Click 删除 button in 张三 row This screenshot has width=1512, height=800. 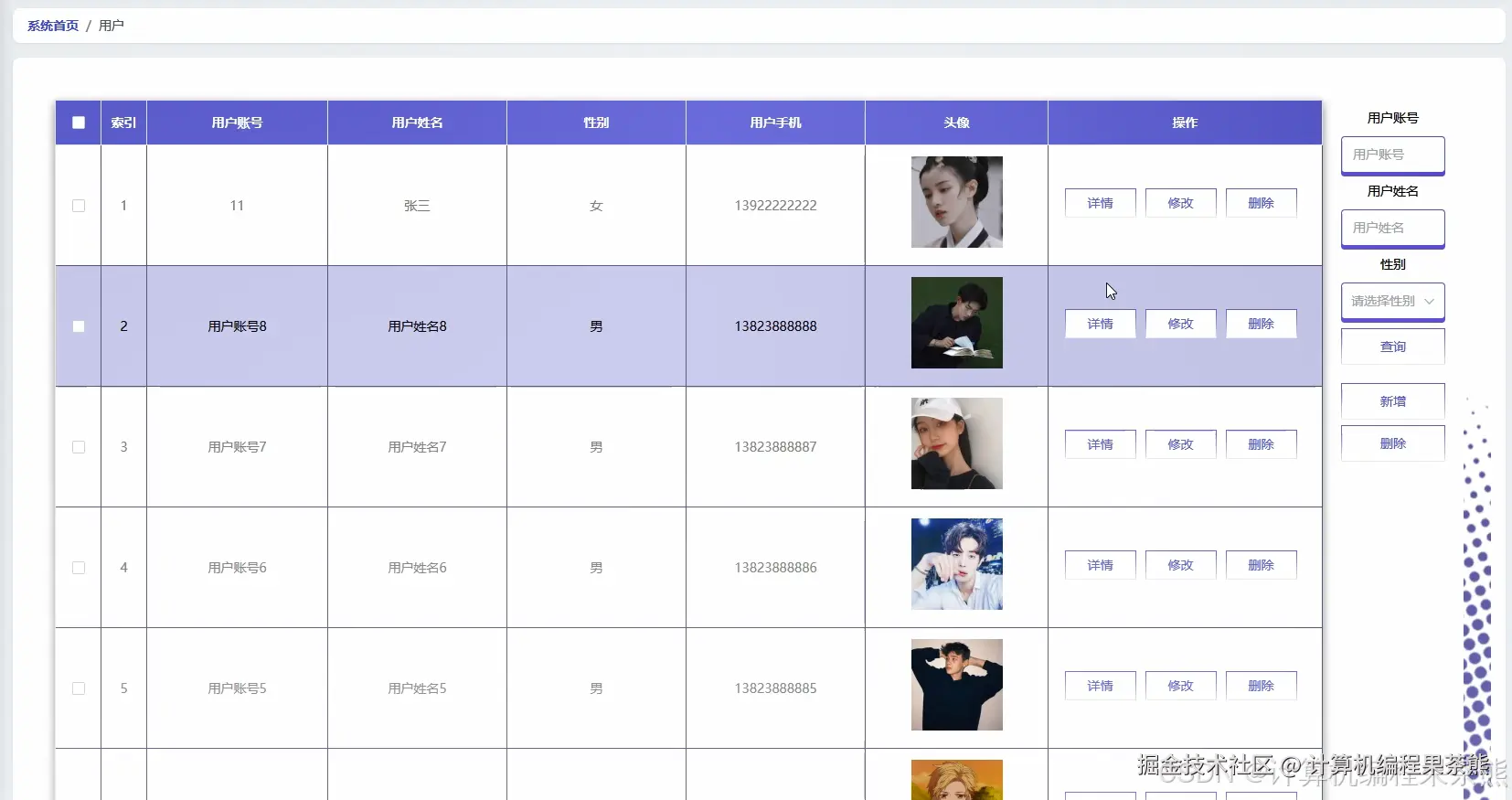pyautogui.click(x=1262, y=203)
